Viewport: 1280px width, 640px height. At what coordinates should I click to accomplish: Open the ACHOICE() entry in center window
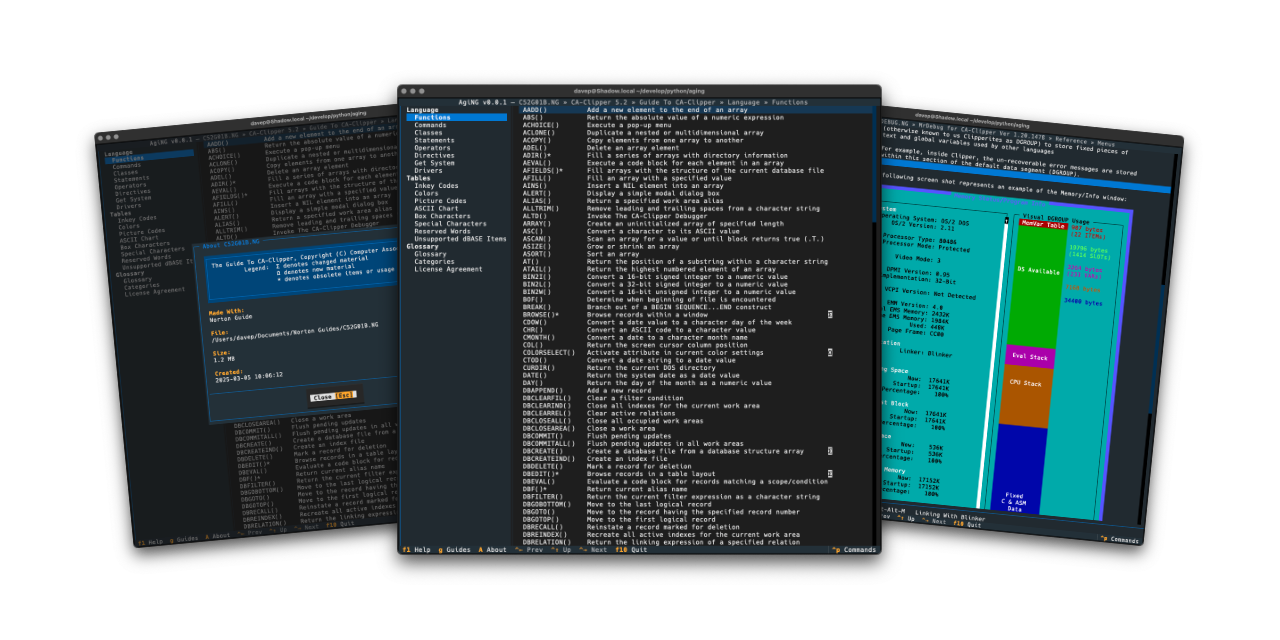(x=541, y=125)
